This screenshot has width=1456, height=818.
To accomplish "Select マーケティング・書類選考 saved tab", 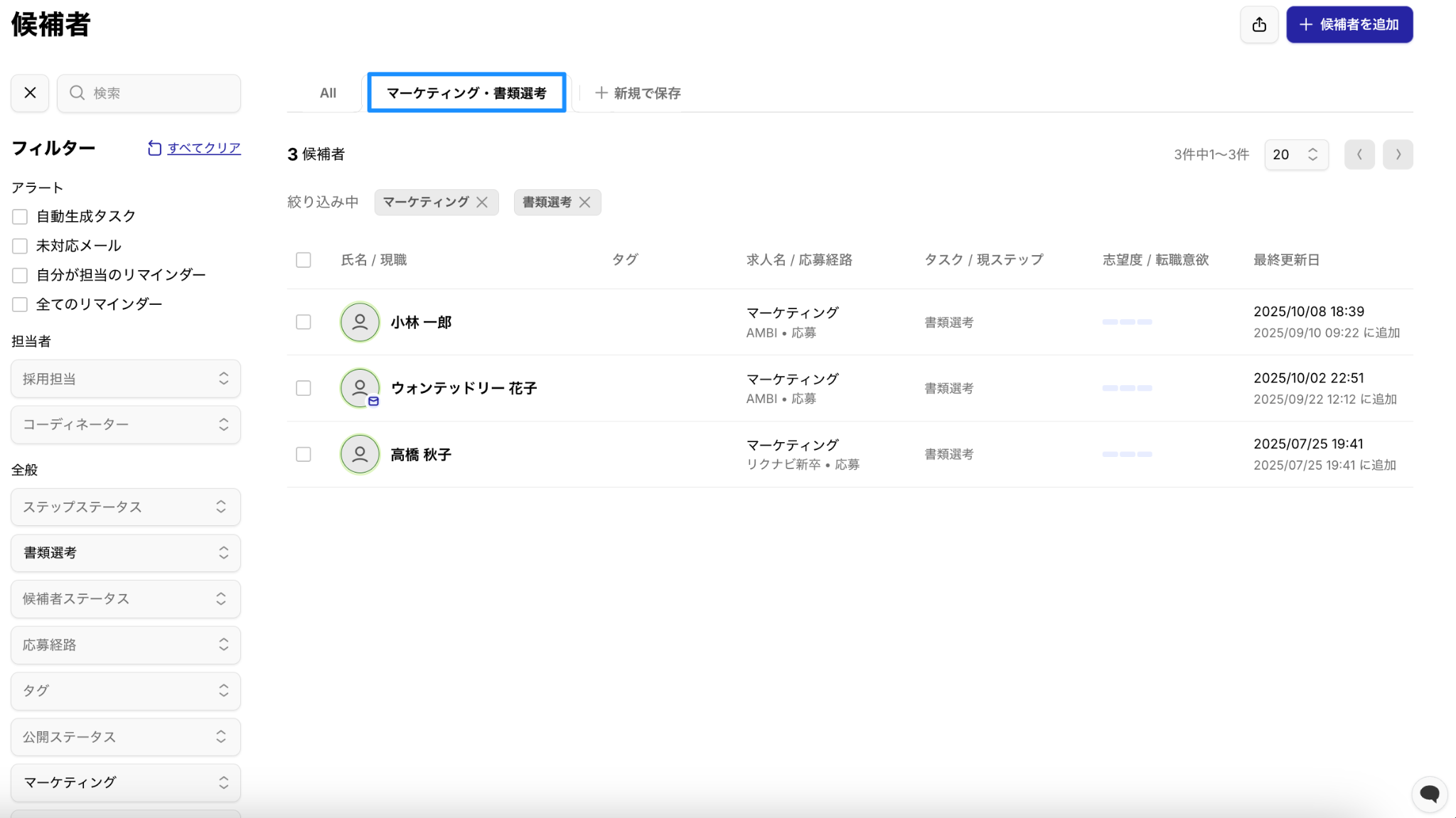I will [x=466, y=93].
